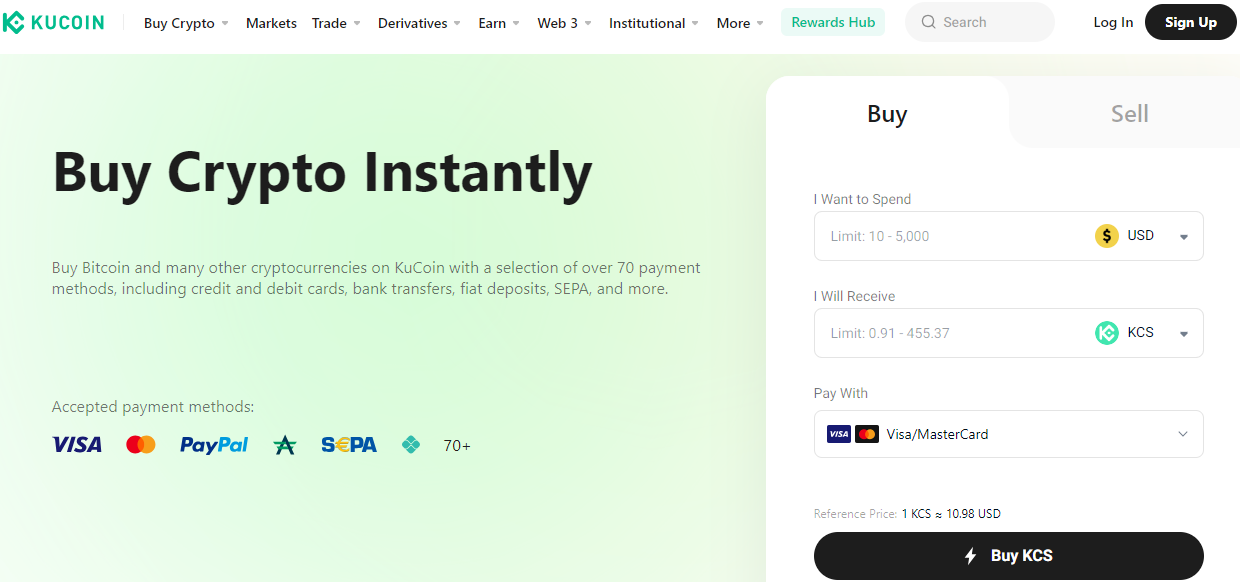Click the Sign Up button
Viewport: 1240px width, 582px height.
coord(1191,22)
